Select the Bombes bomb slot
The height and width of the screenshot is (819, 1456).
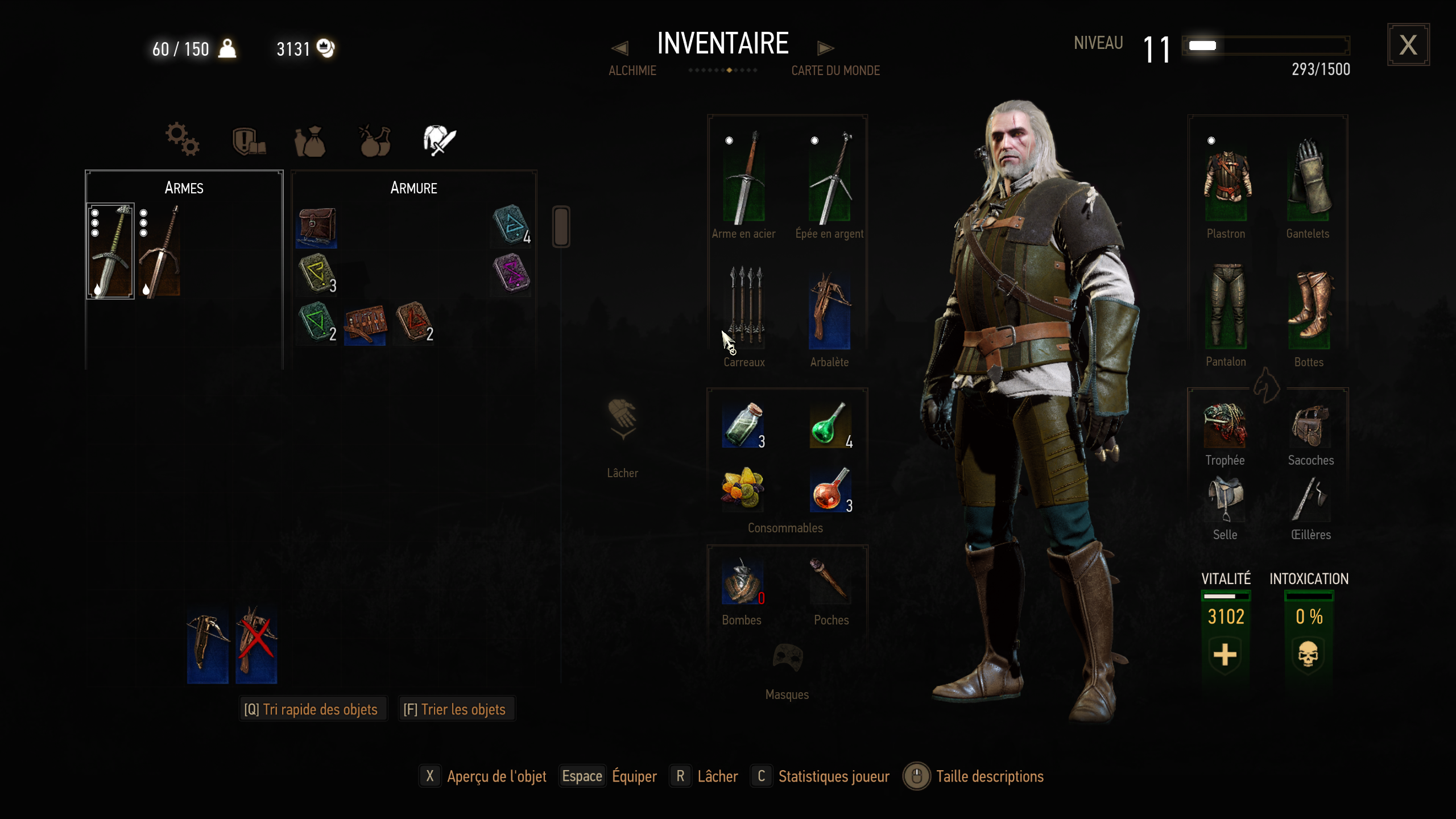(743, 582)
